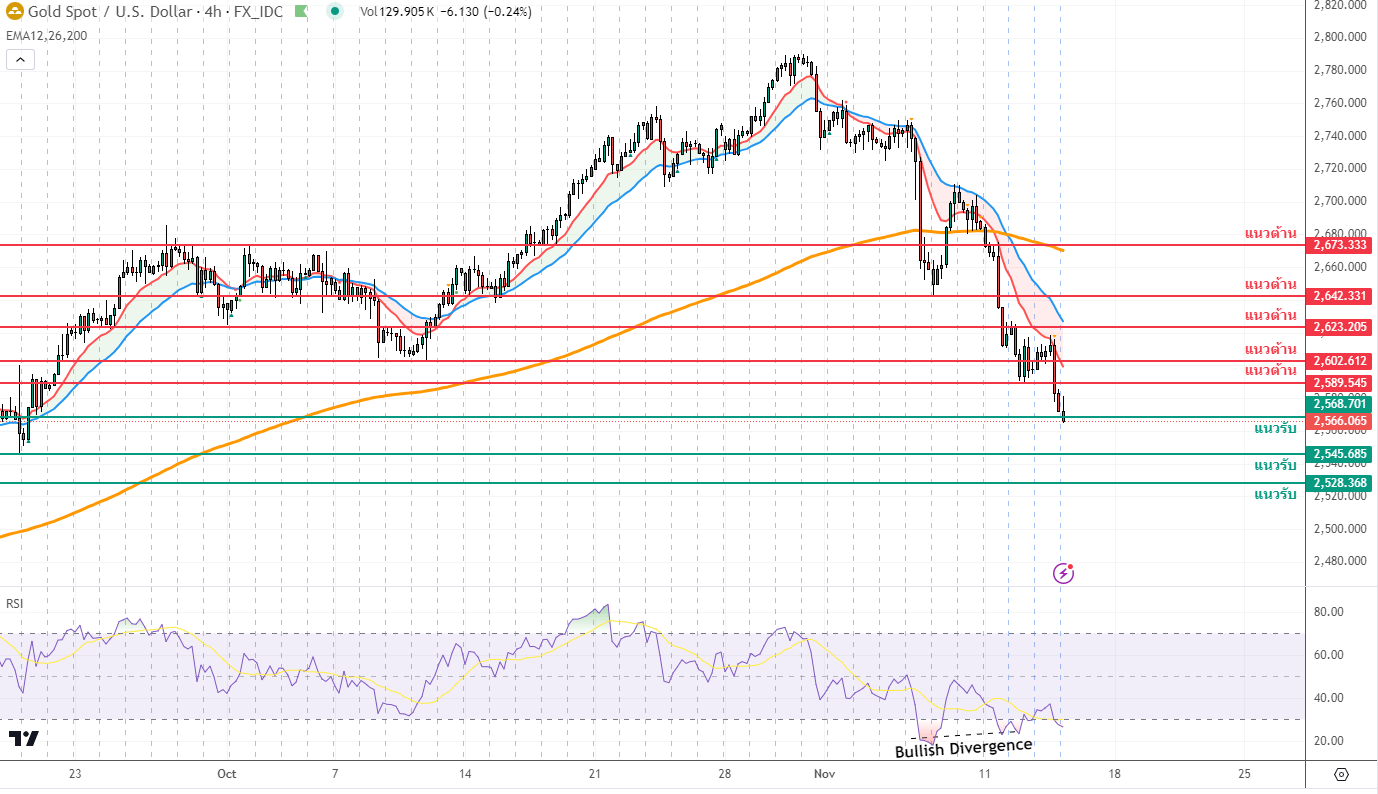Click the 20.00 RSI scale value
The image size is (1378, 794).
[x=1327, y=741]
